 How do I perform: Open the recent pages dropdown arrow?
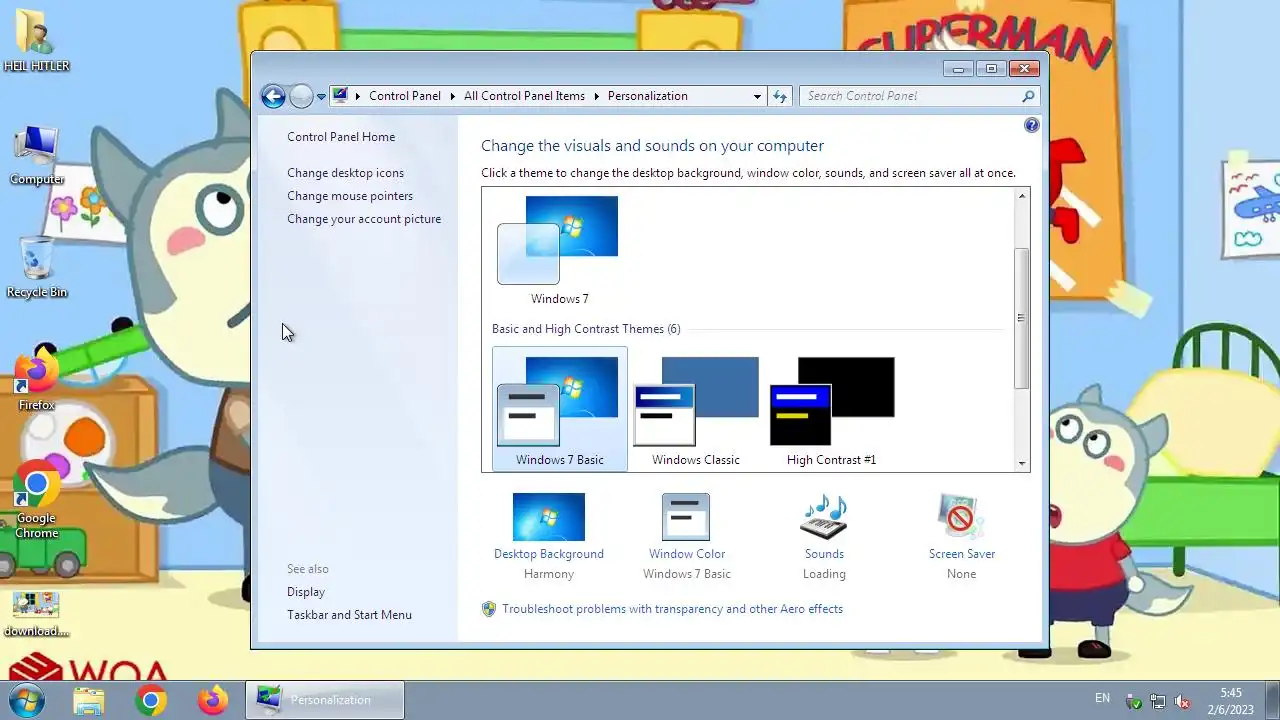click(321, 97)
